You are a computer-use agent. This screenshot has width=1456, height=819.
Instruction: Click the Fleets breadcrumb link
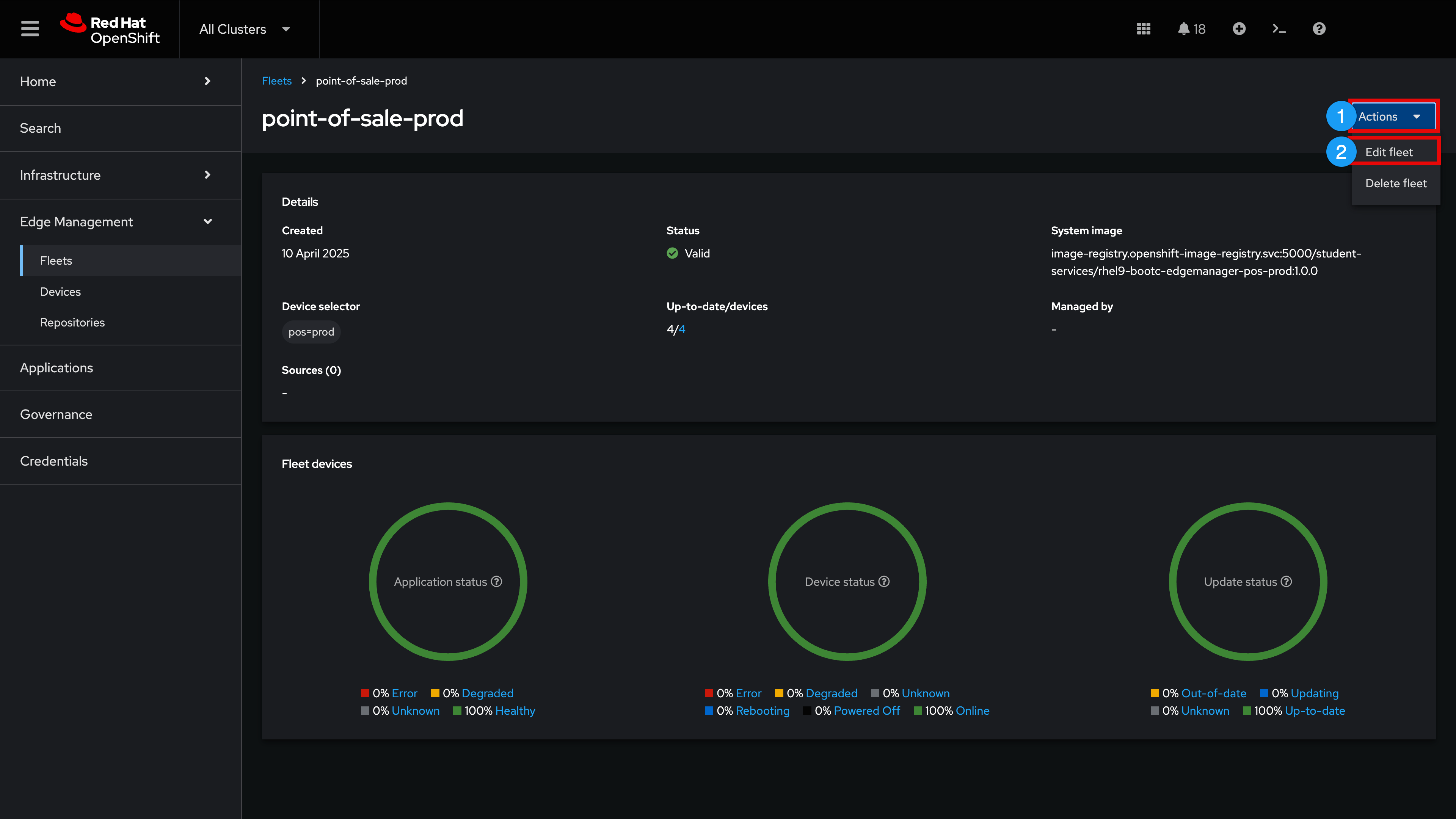coord(276,81)
